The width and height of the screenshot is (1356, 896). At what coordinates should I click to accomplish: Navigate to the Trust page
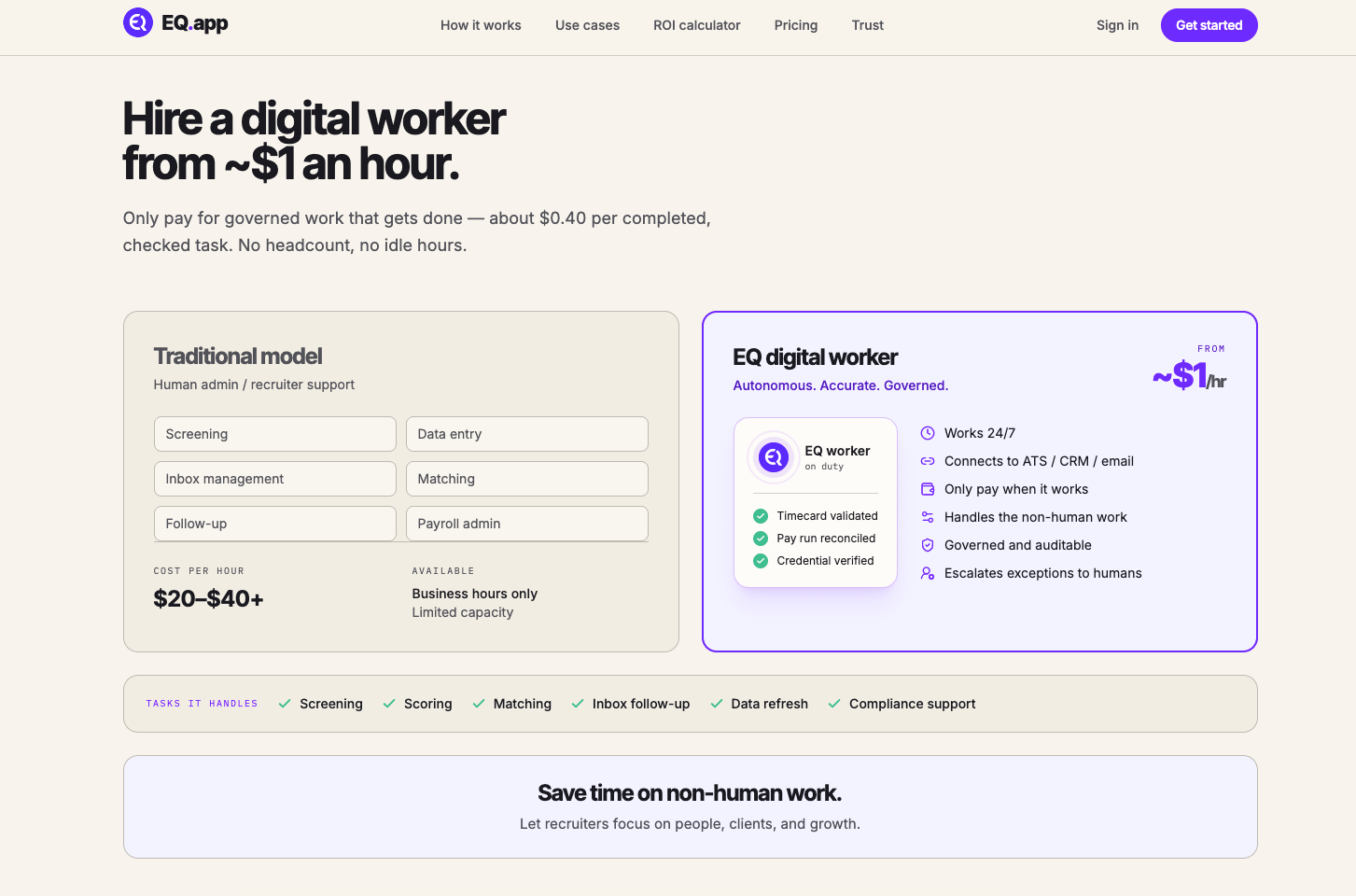click(868, 25)
